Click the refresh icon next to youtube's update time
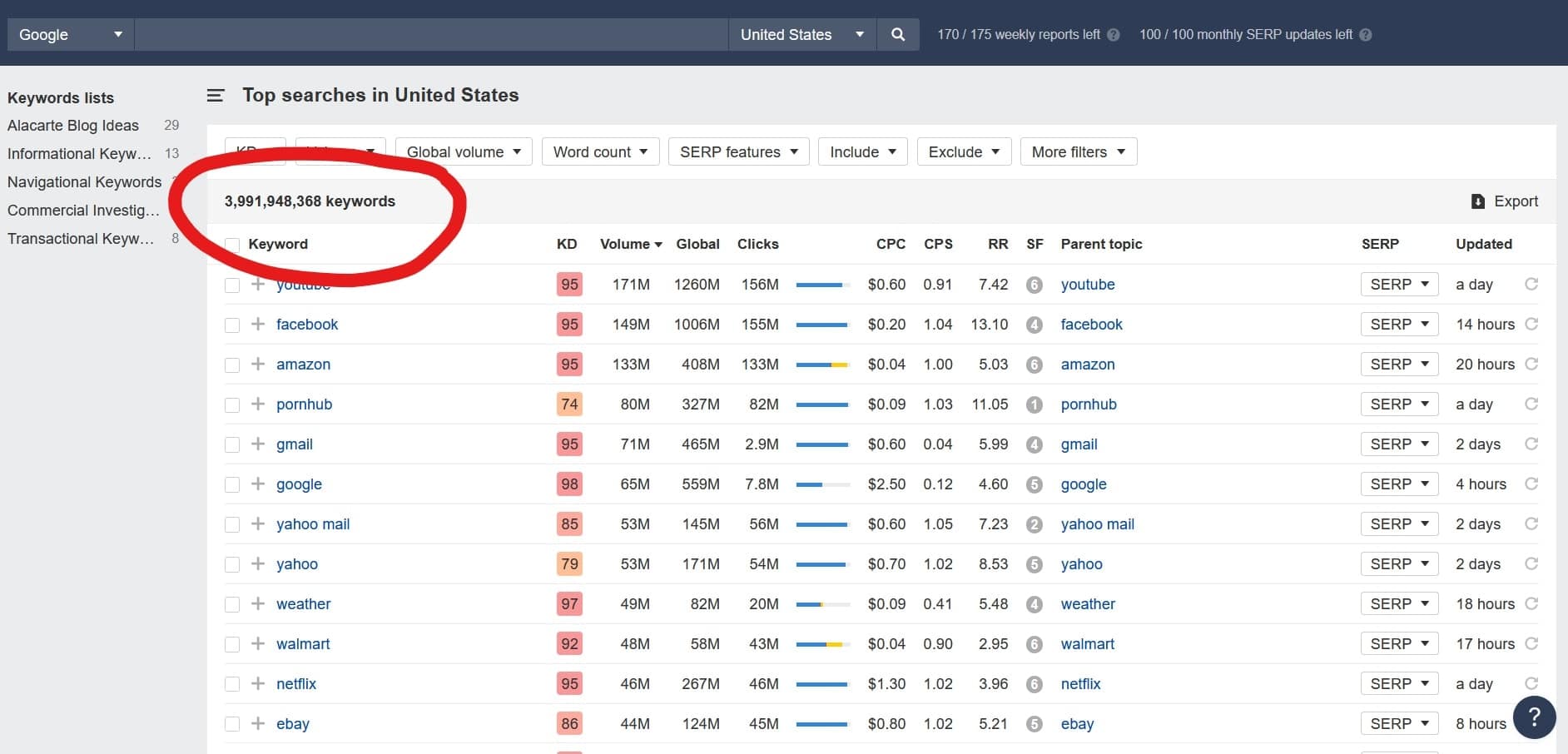Screen dimensions: 1568x754 click(x=1532, y=284)
